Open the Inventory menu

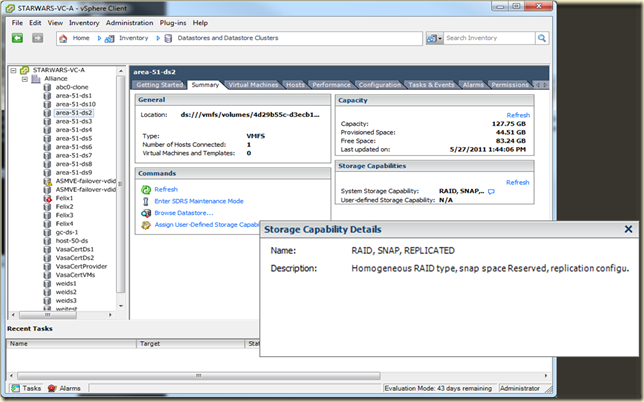[84, 23]
